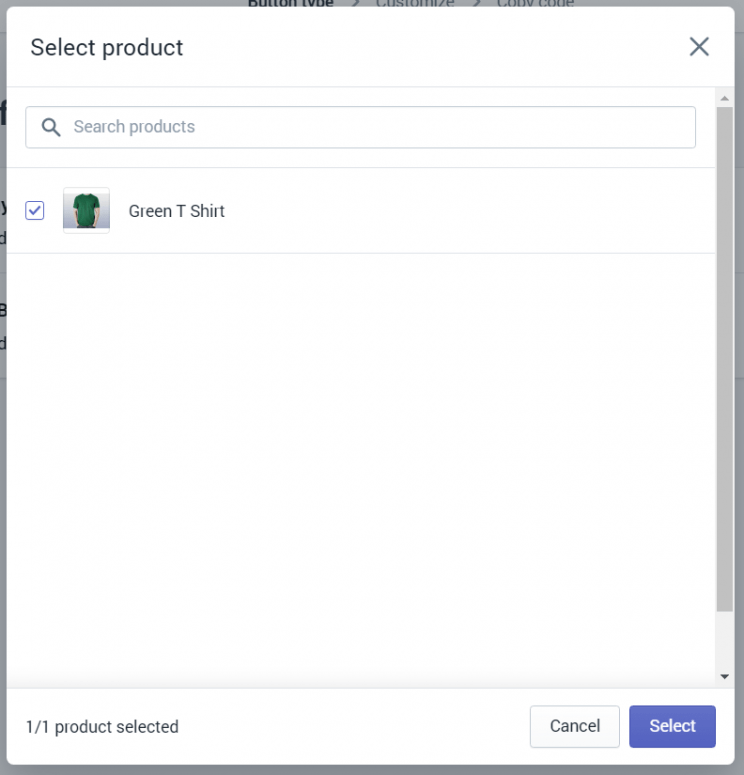
Task: Select the Green T Shirt product name
Action: click(176, 211)
